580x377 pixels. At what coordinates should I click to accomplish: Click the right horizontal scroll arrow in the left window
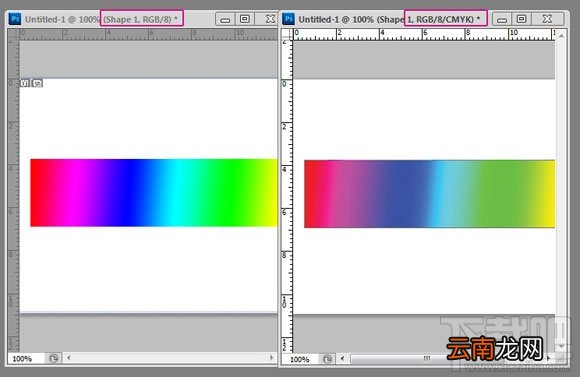(x=272, y=358)
